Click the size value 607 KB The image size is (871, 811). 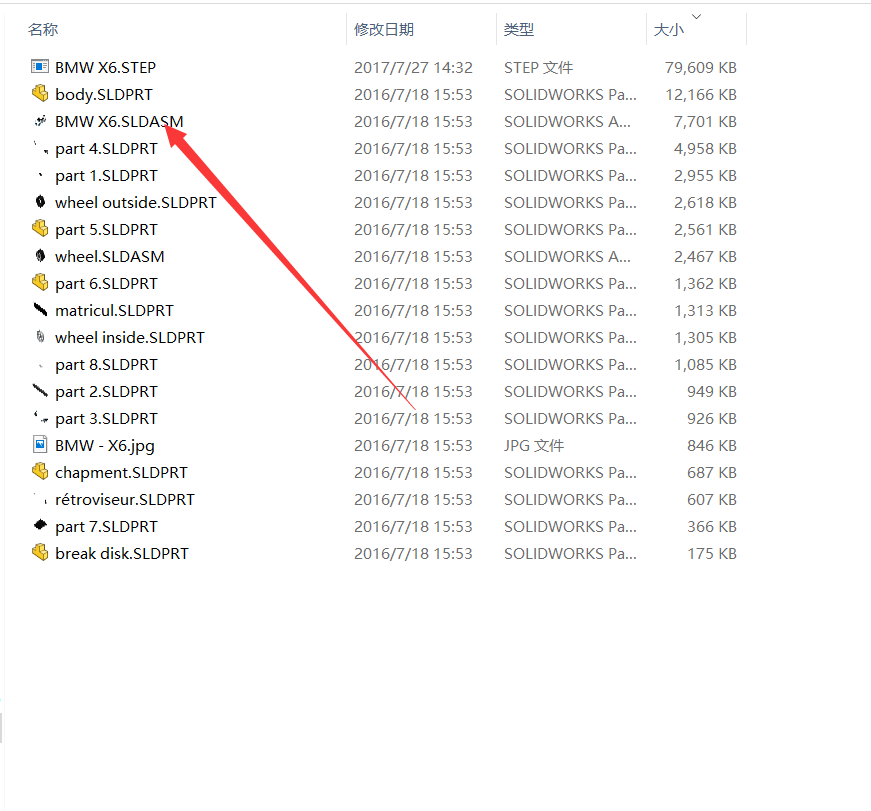712,500
